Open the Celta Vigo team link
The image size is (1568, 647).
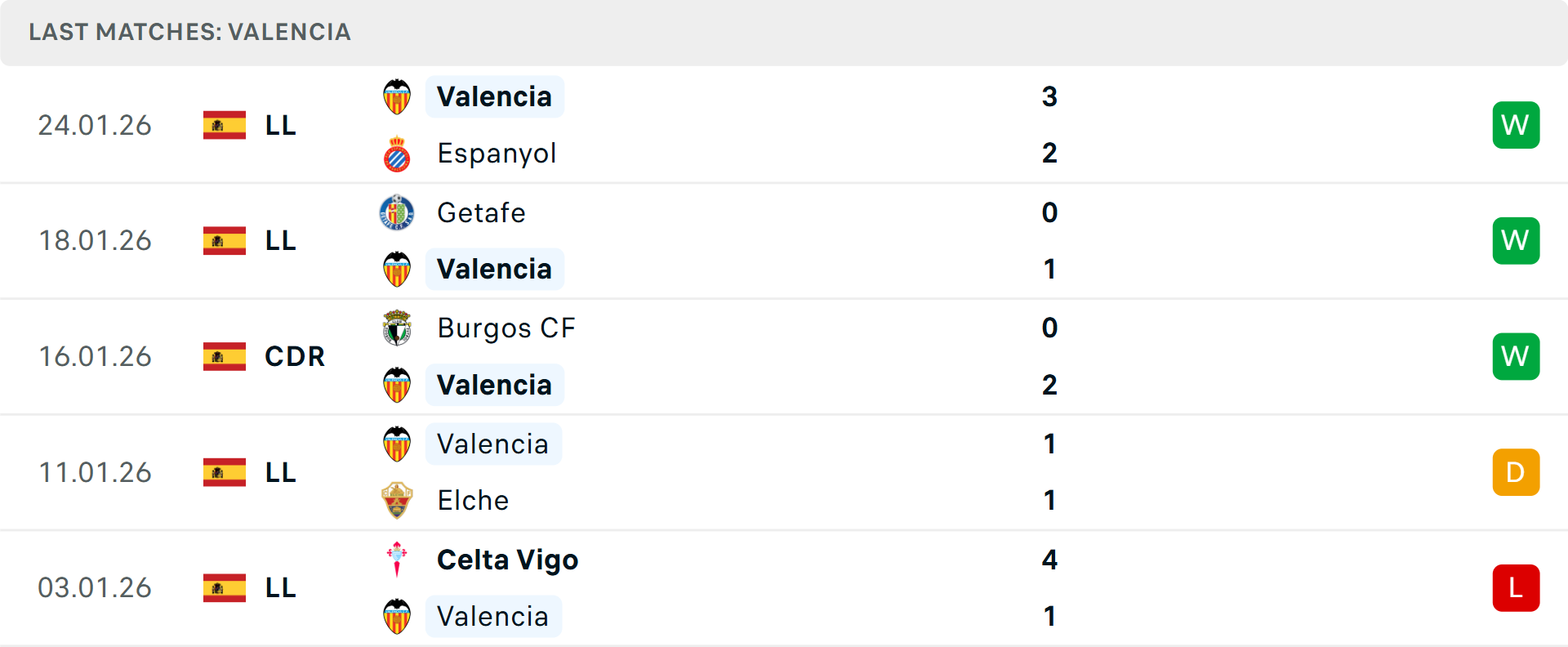click(x=507, y=560)
